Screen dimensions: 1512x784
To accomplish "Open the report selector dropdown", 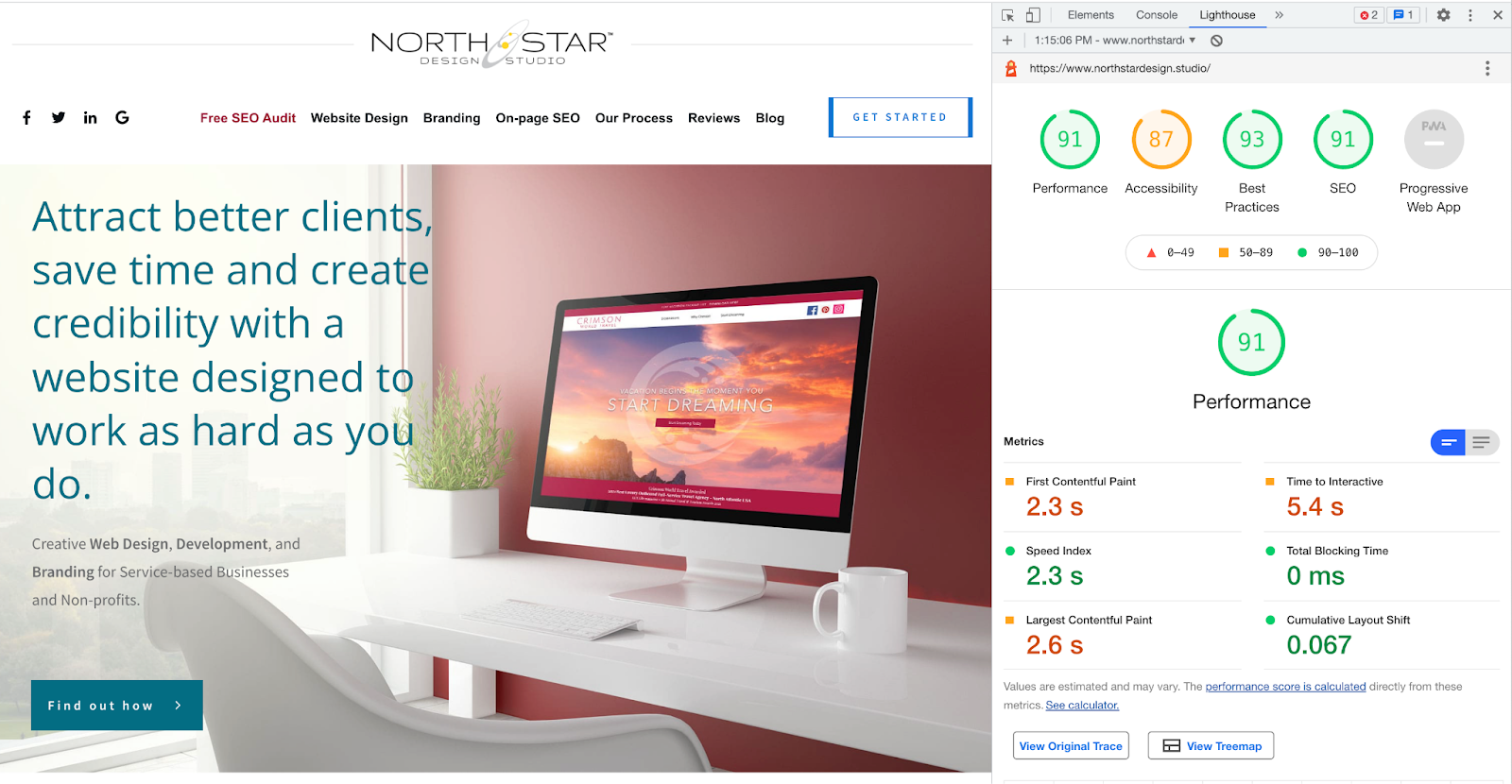I will coord(1115,41).
